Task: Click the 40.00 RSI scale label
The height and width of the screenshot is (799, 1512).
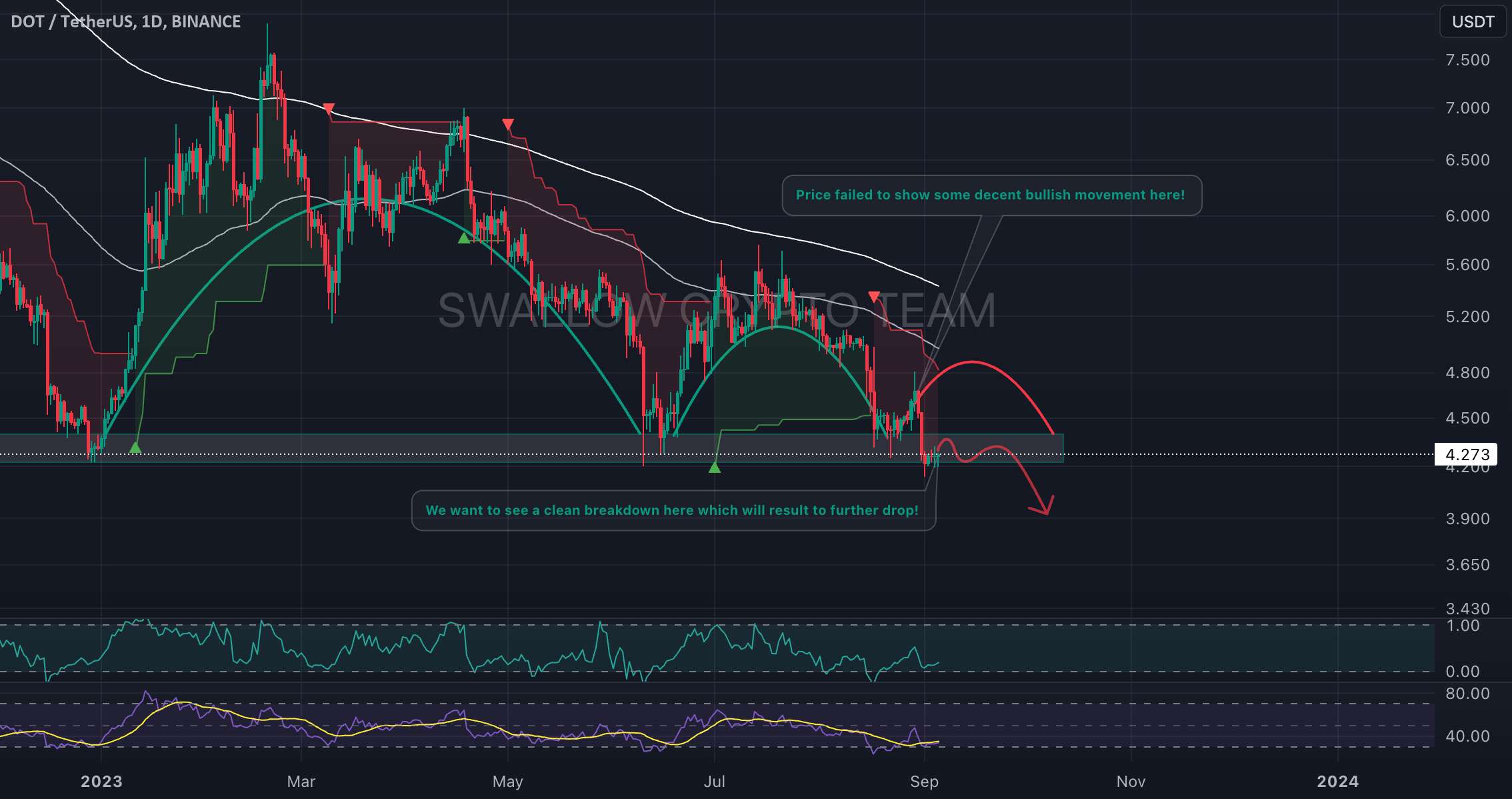Action: (x=1467, y=736)
